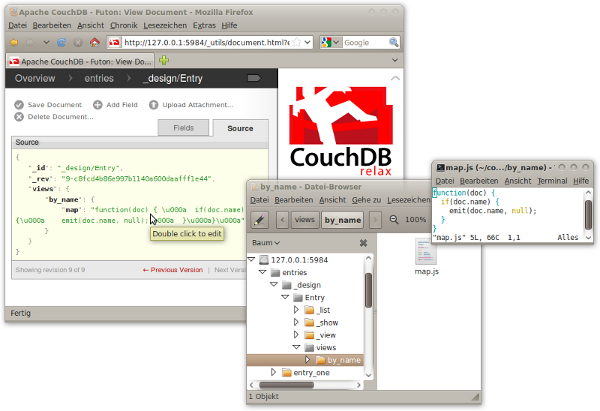The image size is (600, 411).
Task: Click in the Firefox URL address field
Action: tap(206, 42)
